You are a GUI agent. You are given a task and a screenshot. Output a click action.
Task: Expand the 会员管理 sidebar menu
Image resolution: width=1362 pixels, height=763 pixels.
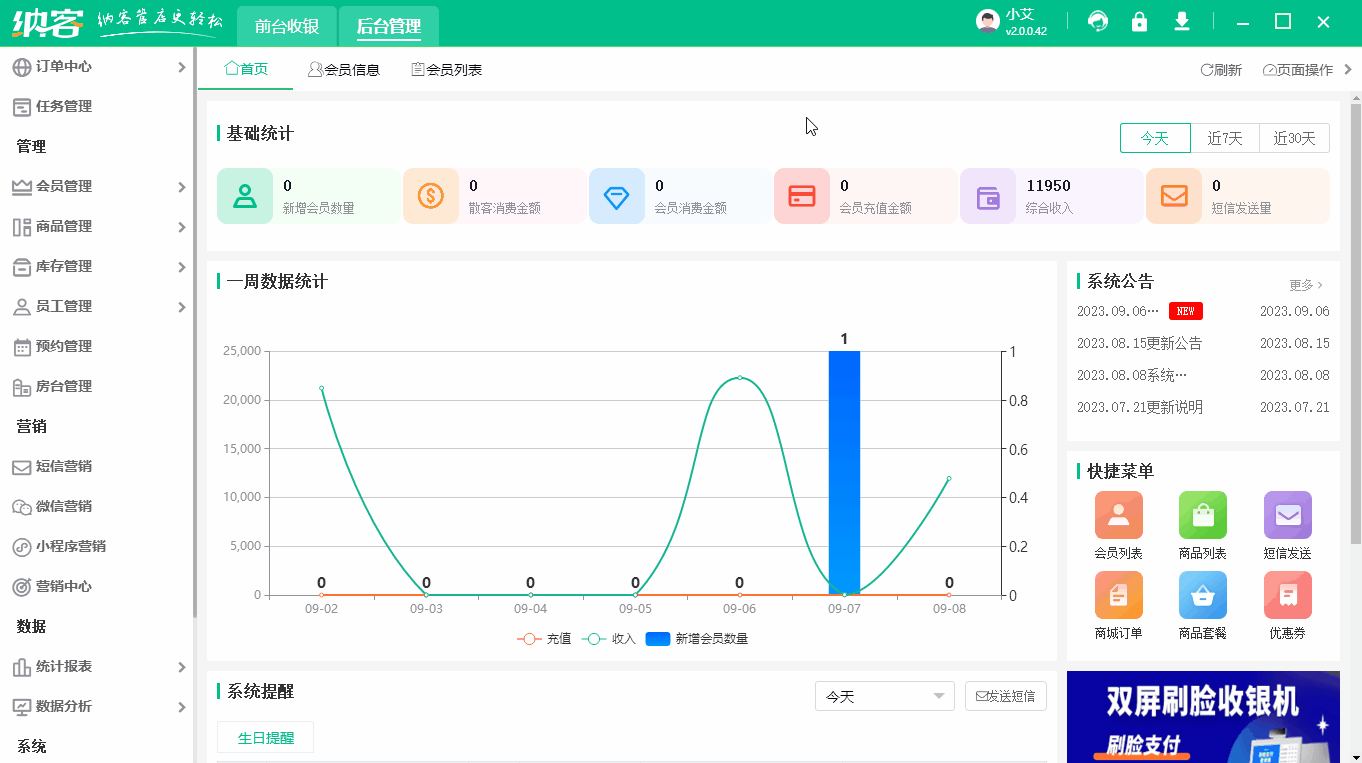(x=98, y=187)
